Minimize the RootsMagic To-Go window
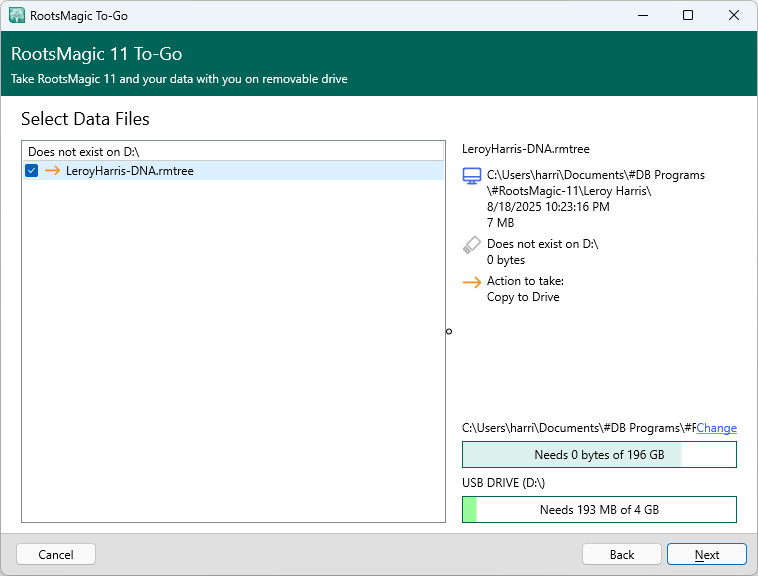 643,15
